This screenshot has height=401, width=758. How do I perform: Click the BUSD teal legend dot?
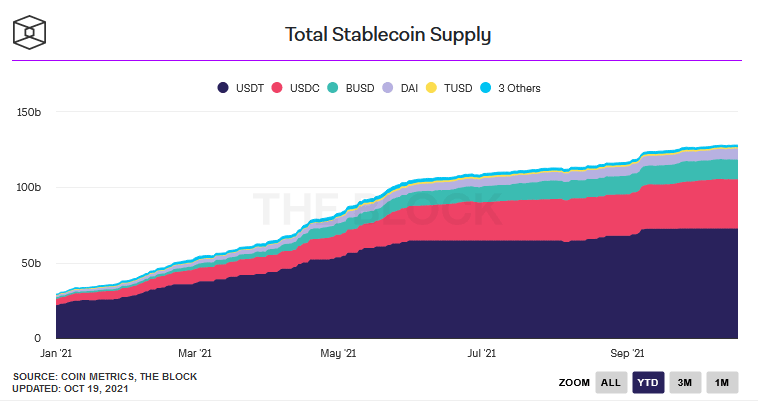point(332,88)
